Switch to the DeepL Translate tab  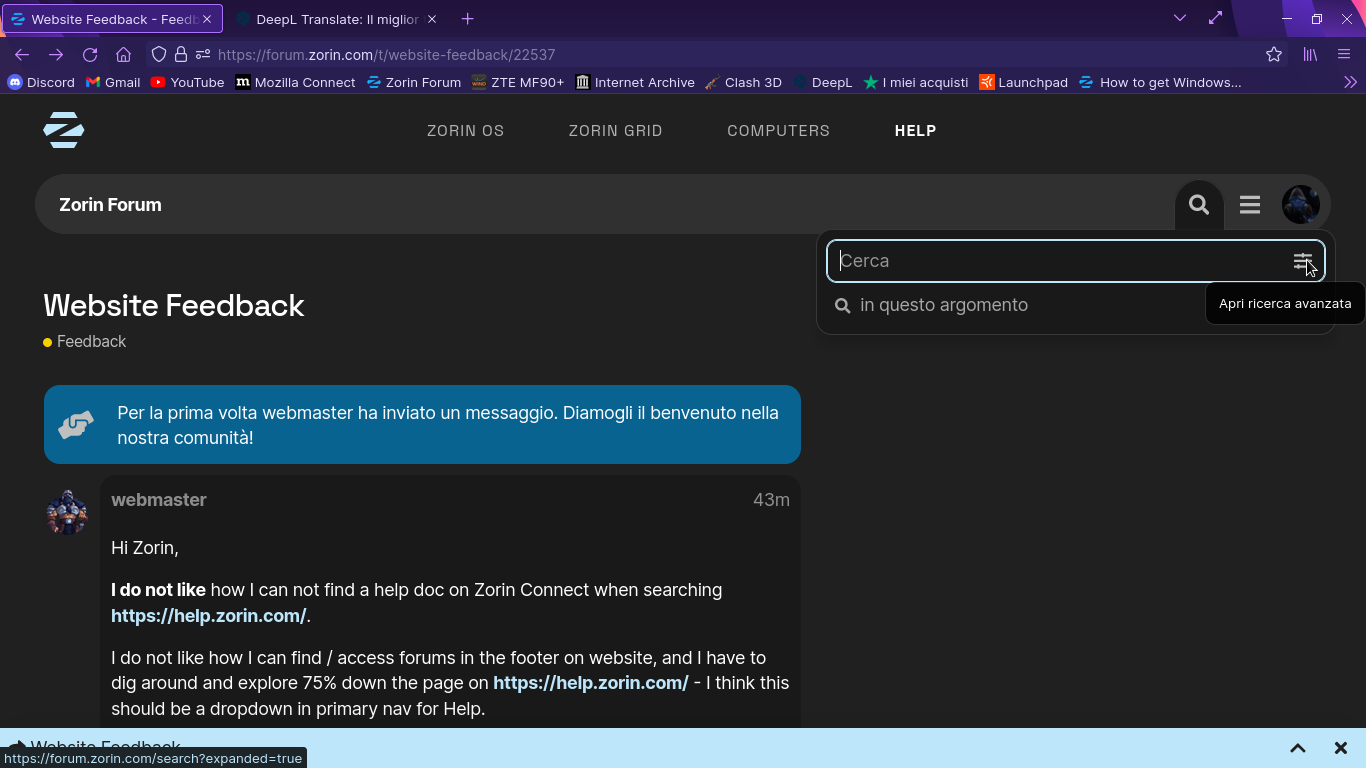pos(337,19)
